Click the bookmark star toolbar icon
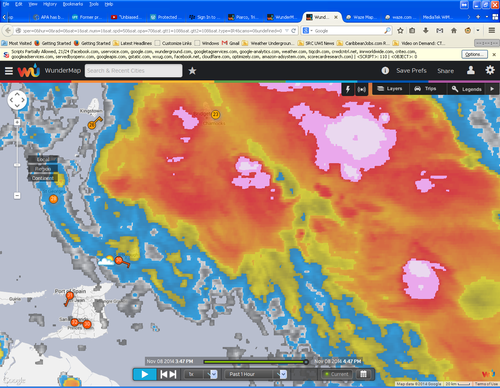Screen dimensions: 500x388 pos(400,31)
